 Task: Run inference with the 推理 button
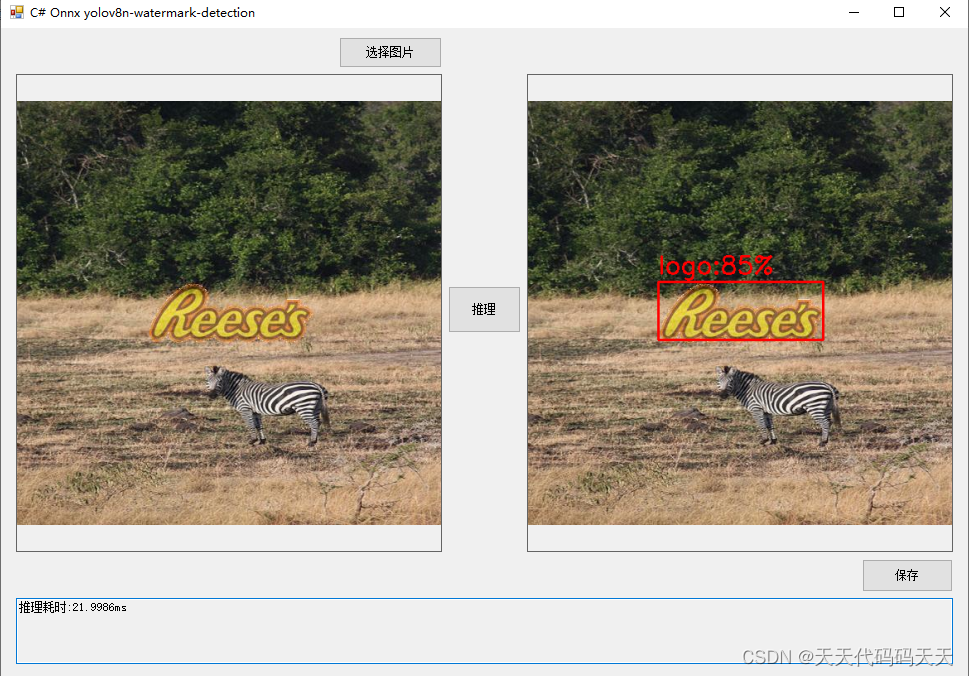click(x=484, y=309)
